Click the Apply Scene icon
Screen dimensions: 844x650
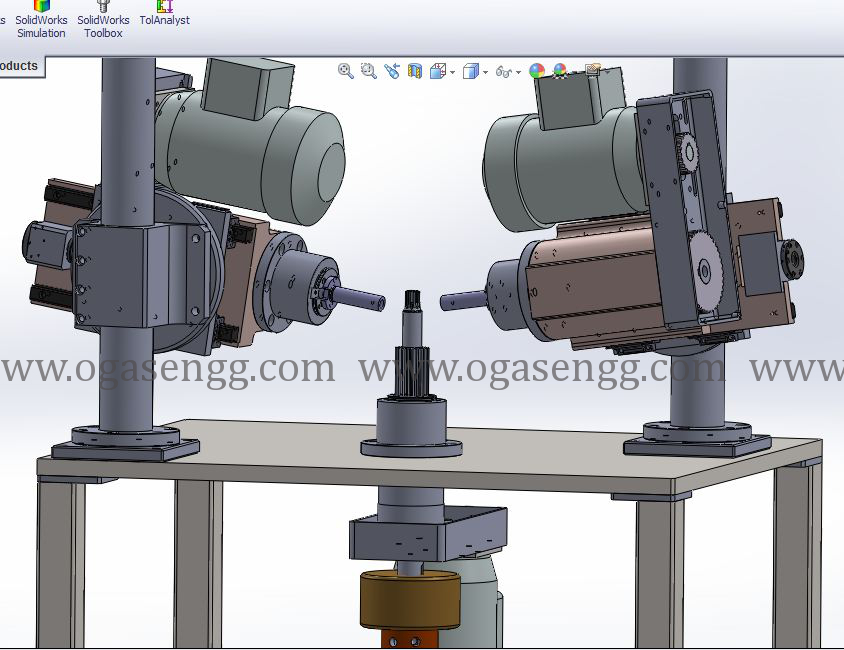(x=560, y=71)
